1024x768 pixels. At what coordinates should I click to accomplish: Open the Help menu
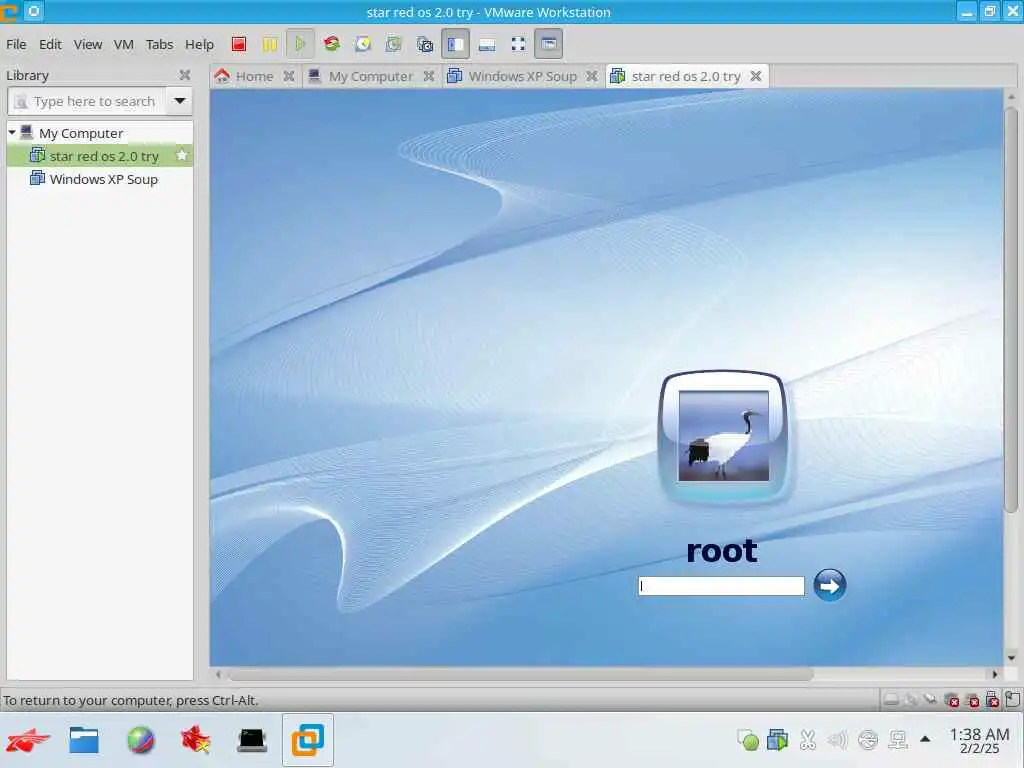pos(199,44)
